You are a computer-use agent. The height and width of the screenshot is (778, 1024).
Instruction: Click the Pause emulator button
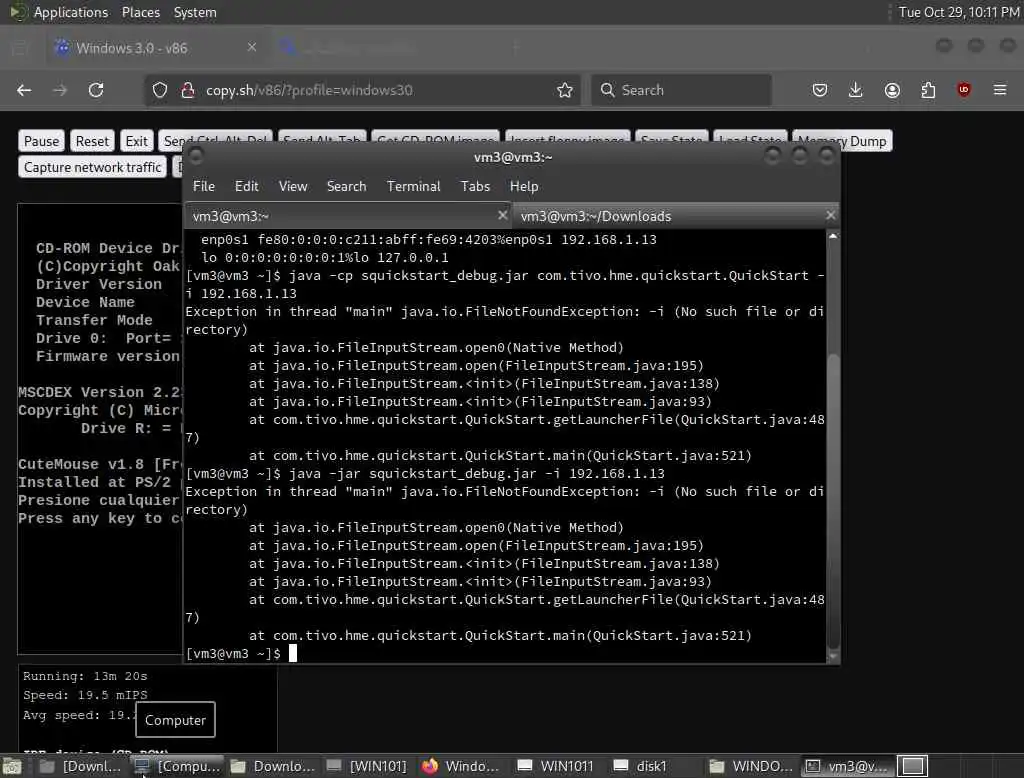coord(41,141)
